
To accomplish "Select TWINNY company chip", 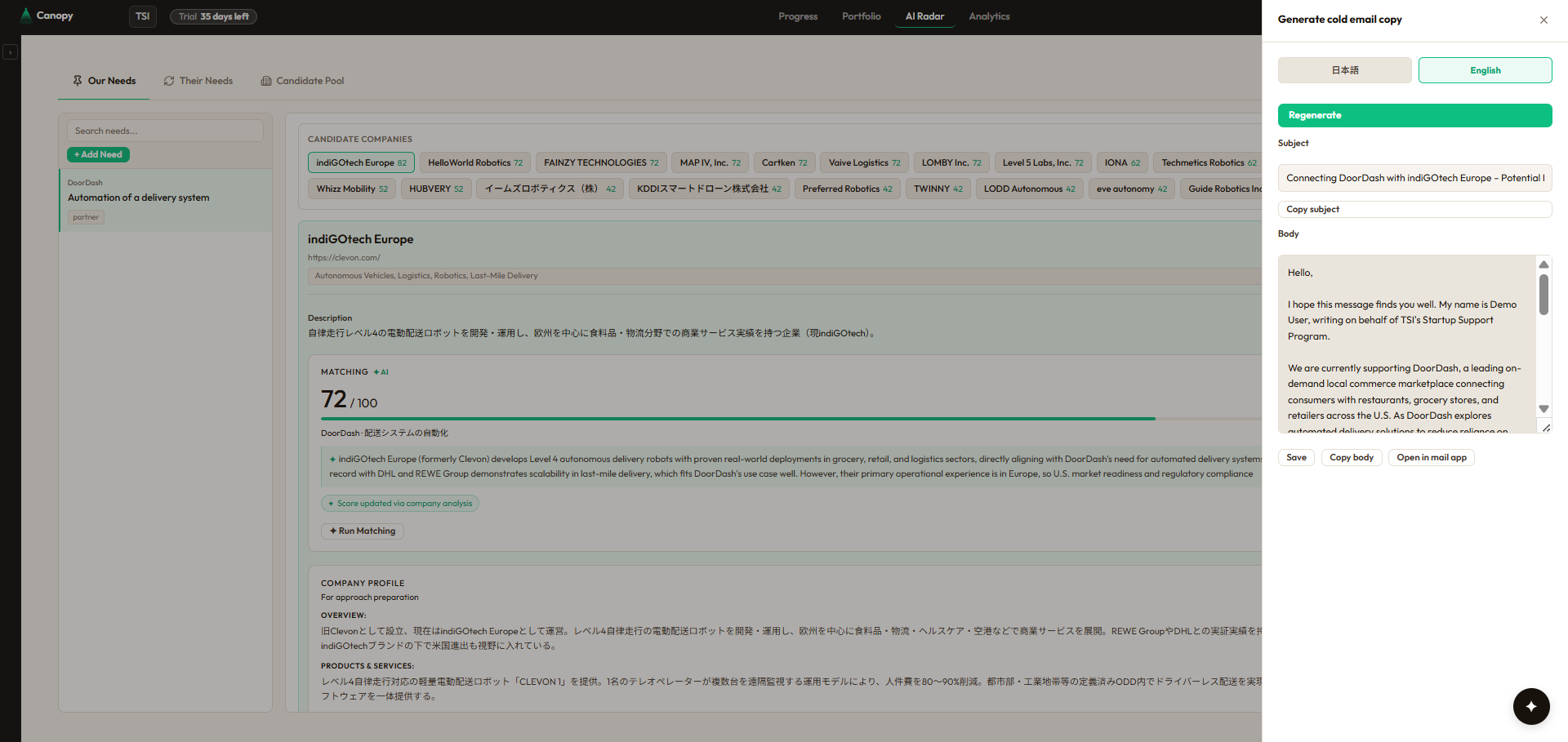I will click(x=938, y=189).
